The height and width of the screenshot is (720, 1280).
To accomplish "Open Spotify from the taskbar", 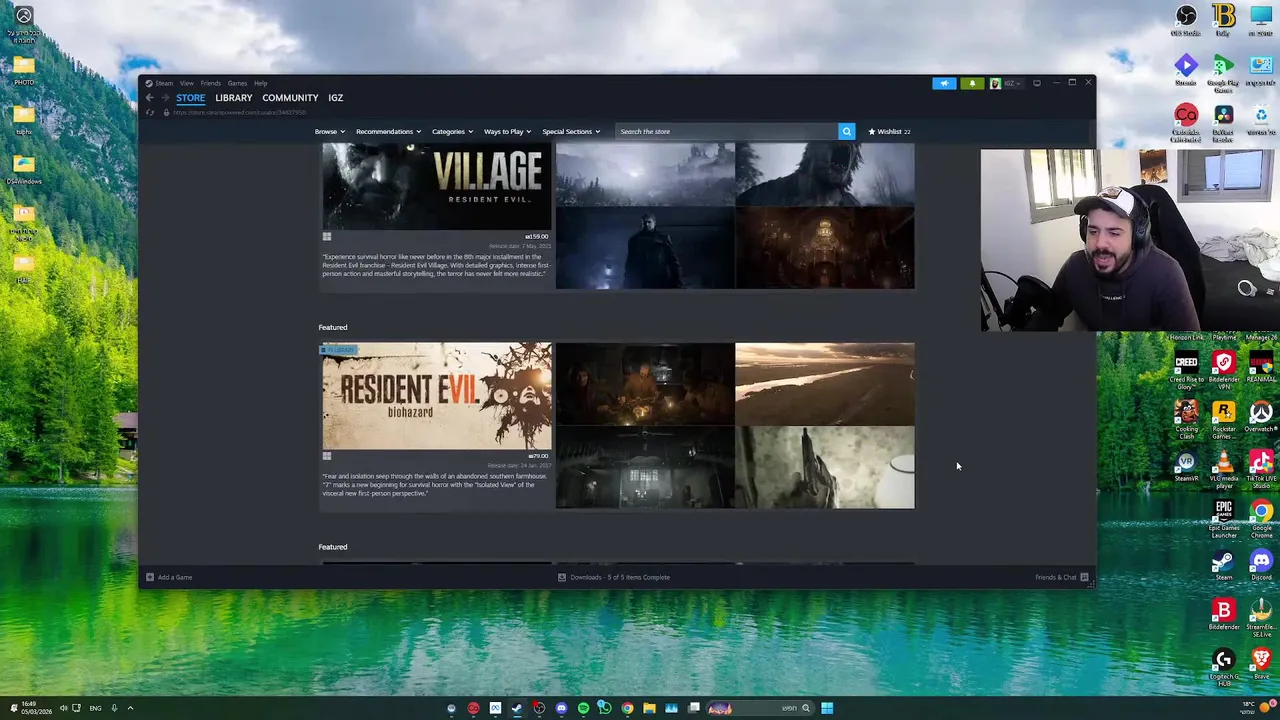I will [x=583, y=708].
